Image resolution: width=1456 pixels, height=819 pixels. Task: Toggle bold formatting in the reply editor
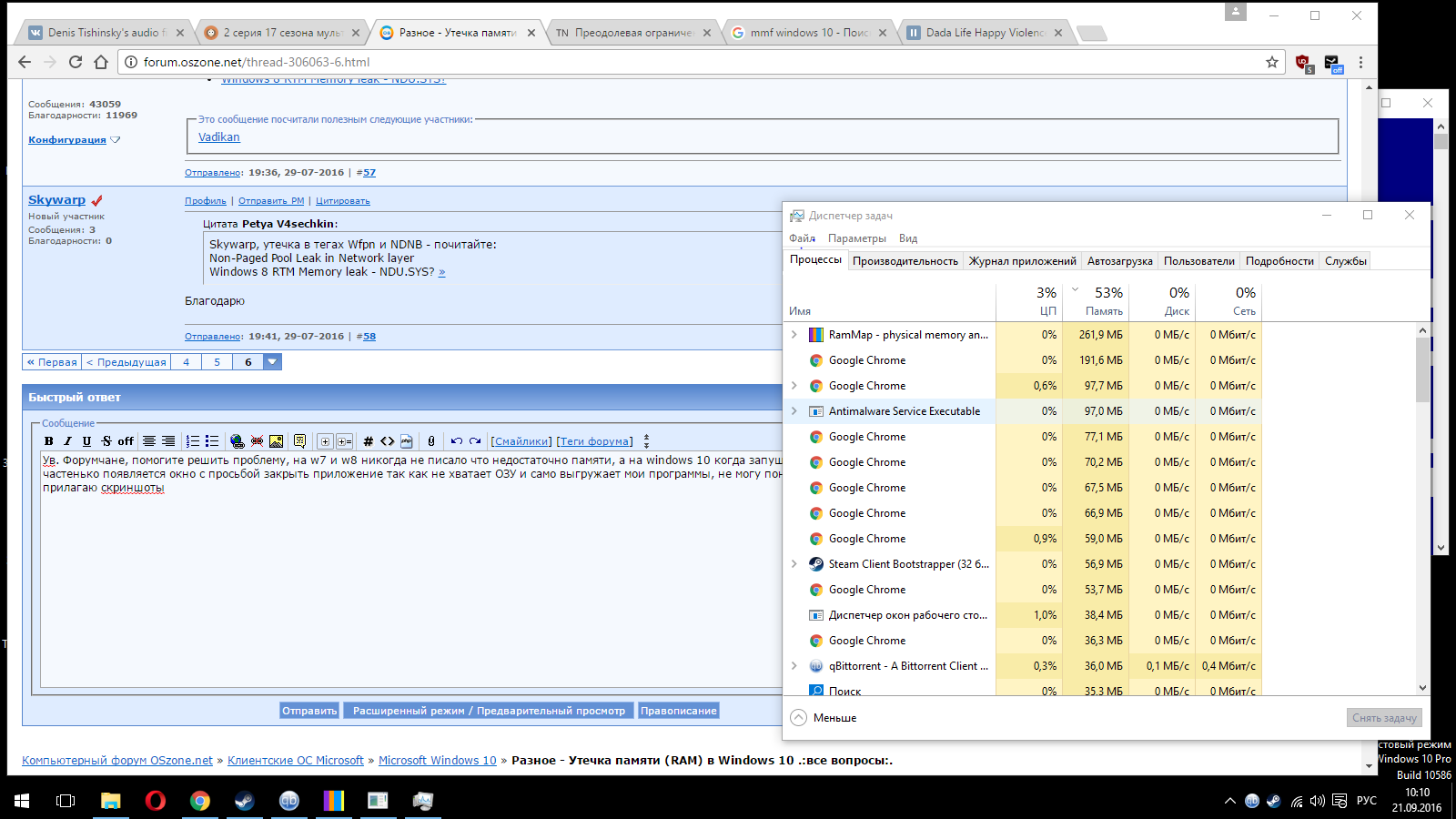click(49, 441)
